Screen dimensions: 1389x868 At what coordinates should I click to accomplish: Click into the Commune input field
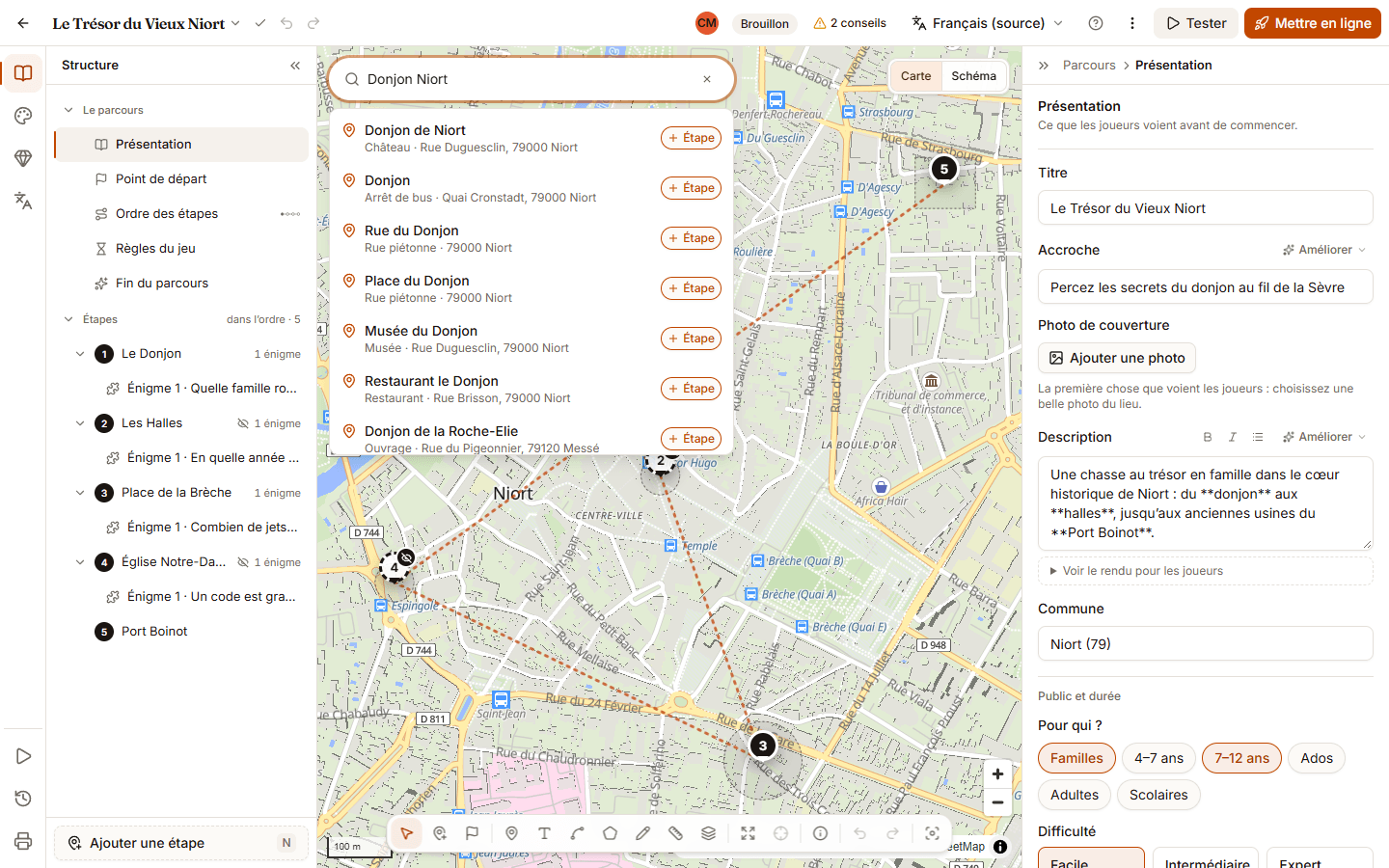pos(1205,644)
